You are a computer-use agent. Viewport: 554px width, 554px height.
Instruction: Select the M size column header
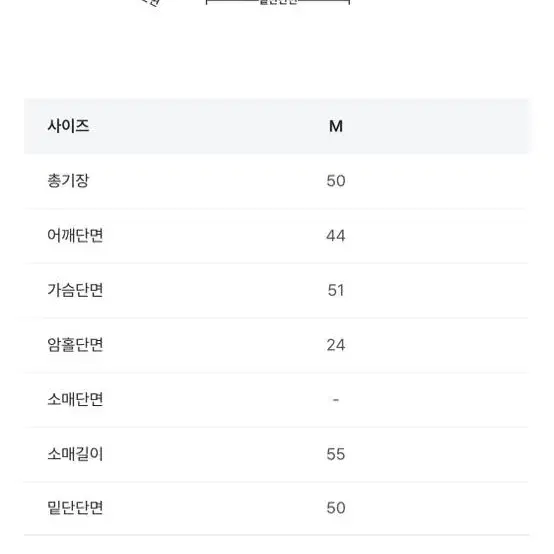point(336,126)
